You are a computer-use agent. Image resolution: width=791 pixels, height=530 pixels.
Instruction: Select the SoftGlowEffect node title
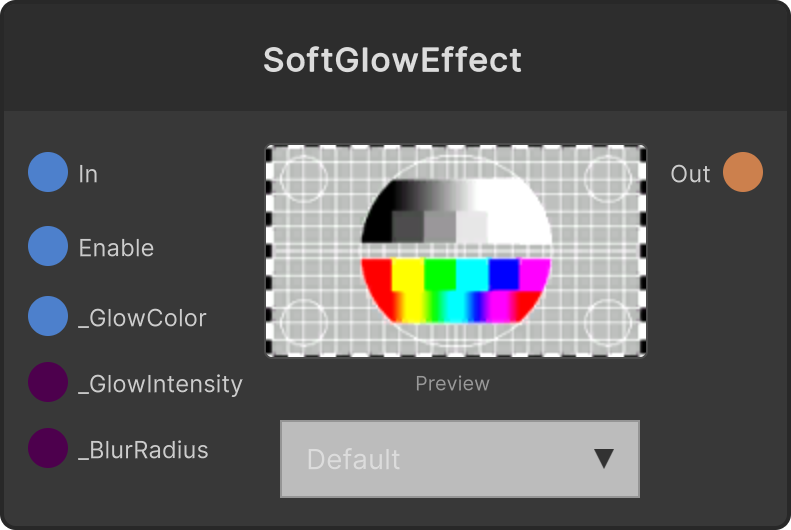[392, 61]
